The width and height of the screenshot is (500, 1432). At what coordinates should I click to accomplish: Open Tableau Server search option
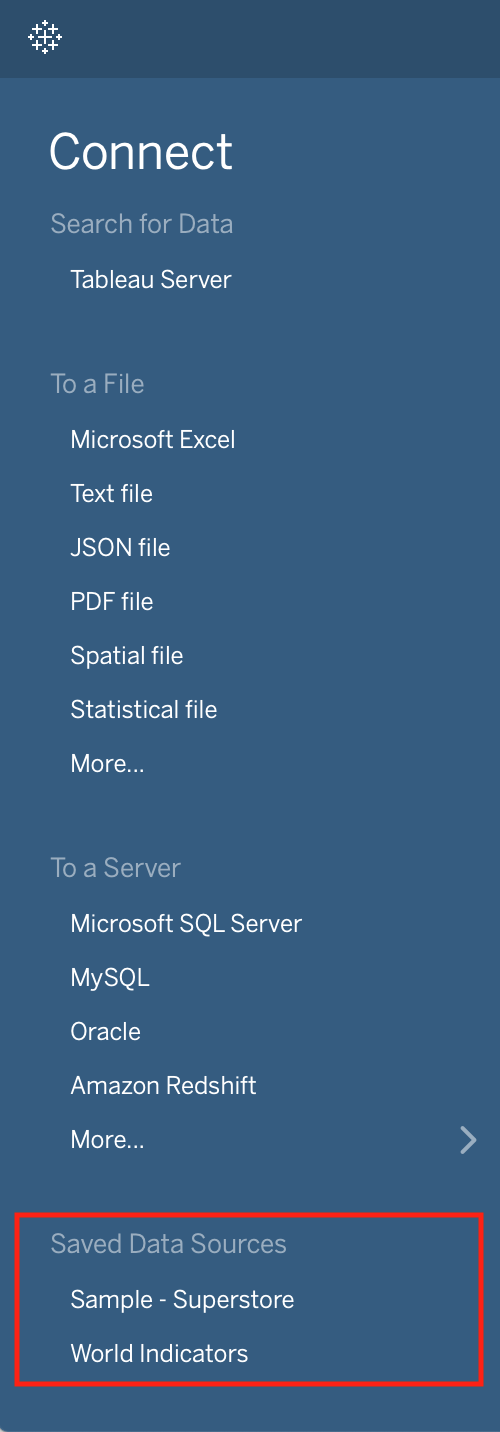coord(151,280)
